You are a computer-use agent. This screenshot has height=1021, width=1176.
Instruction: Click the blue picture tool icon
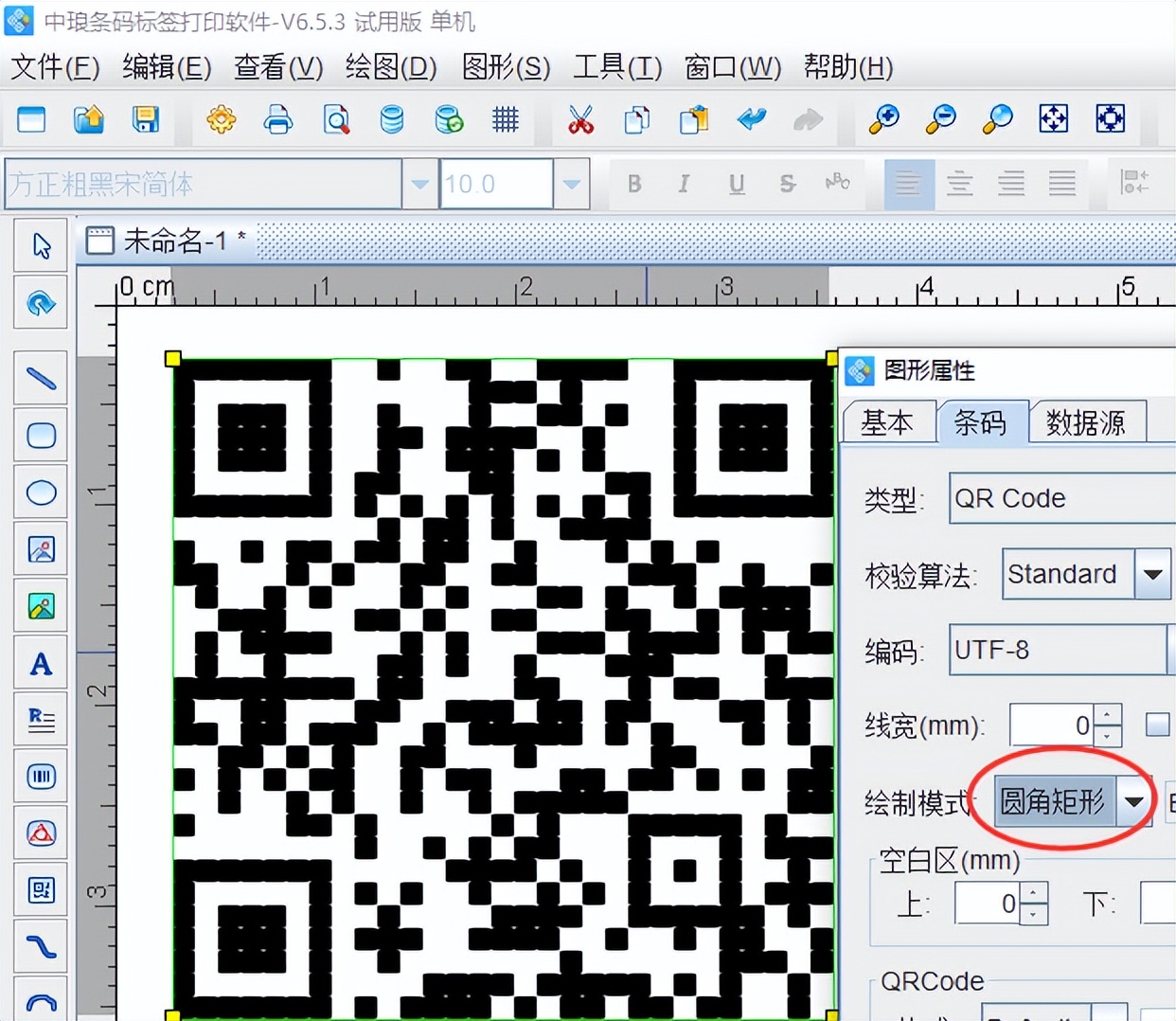pyautogui.click(x=41, y=549)
